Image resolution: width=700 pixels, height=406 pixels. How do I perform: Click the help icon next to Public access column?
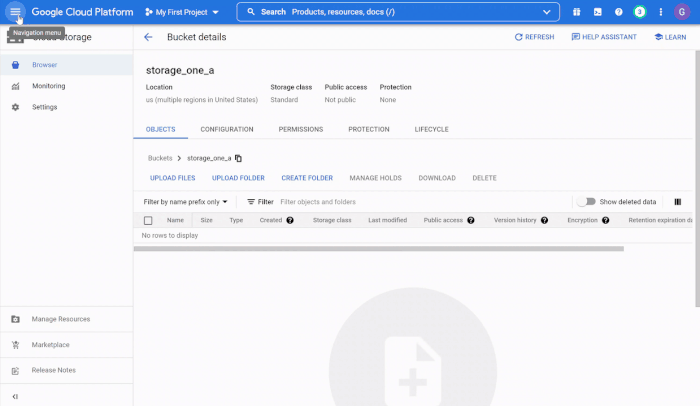coord(471,220)
